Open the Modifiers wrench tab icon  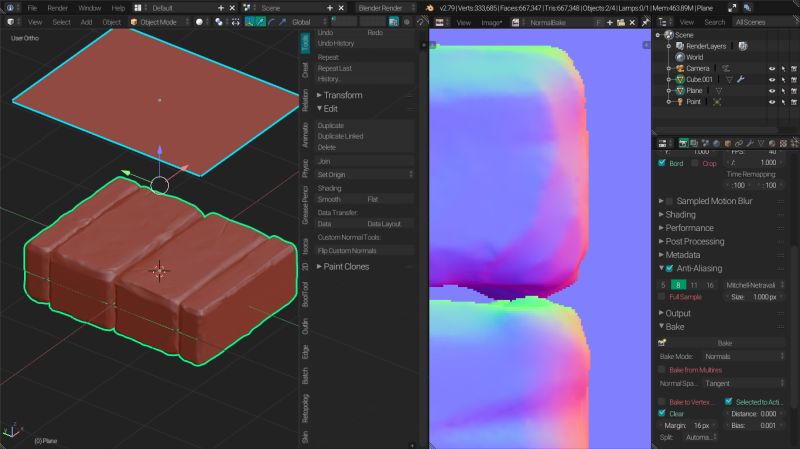click(750, 143)
